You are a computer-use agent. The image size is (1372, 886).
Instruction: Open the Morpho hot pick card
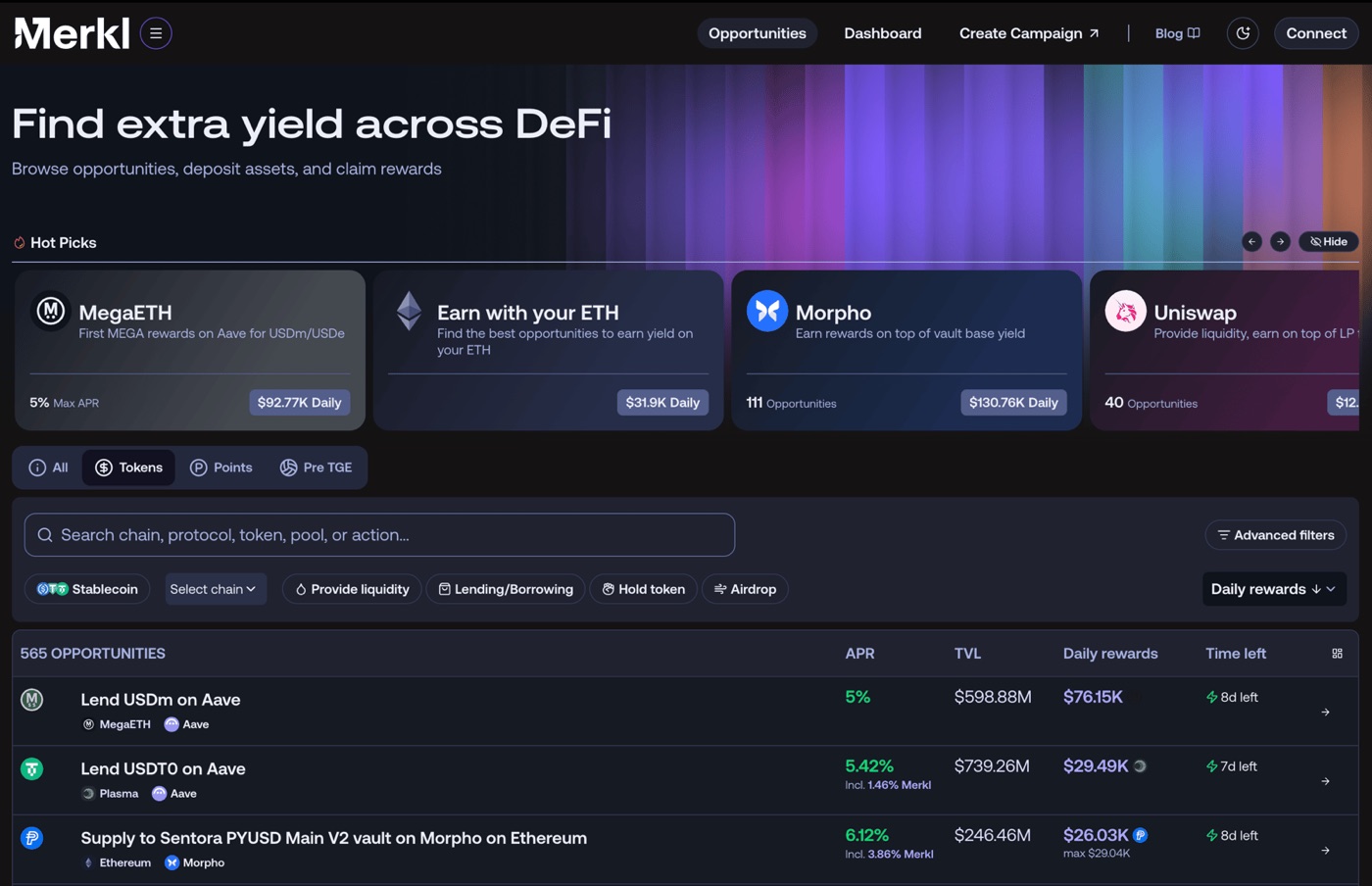[906, 350]
